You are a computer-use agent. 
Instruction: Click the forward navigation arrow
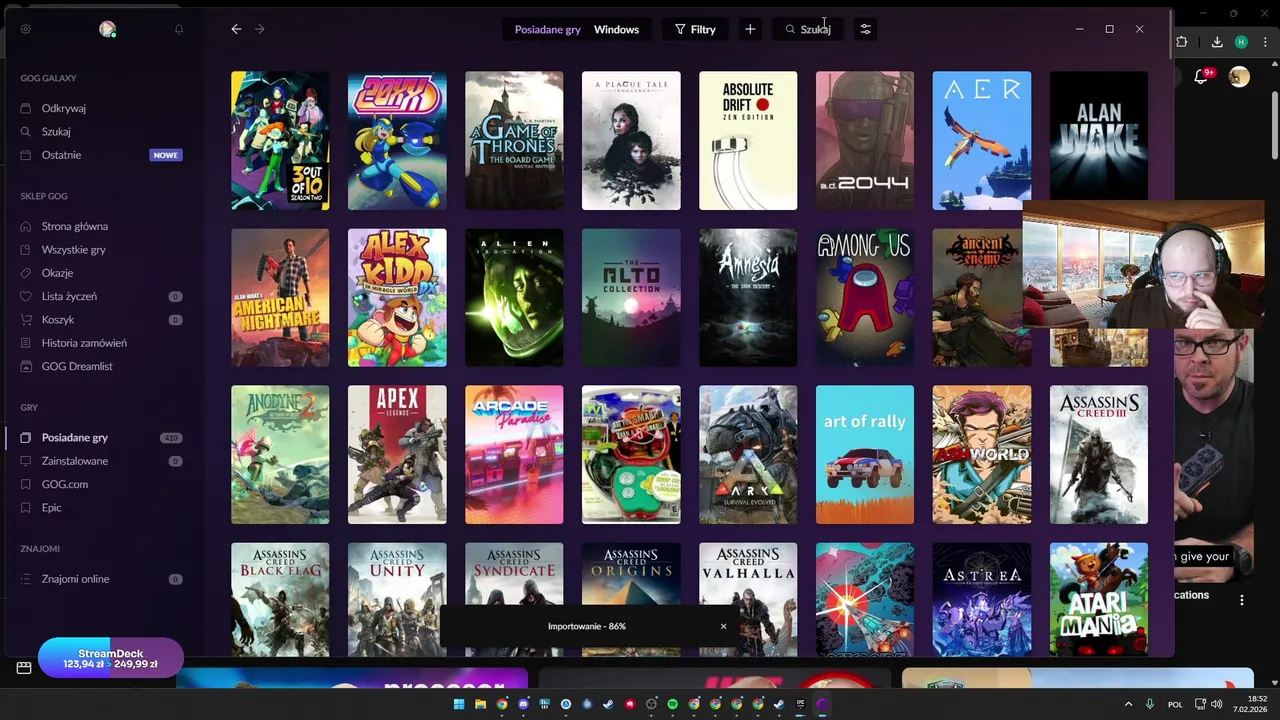(x=260, y=29)
